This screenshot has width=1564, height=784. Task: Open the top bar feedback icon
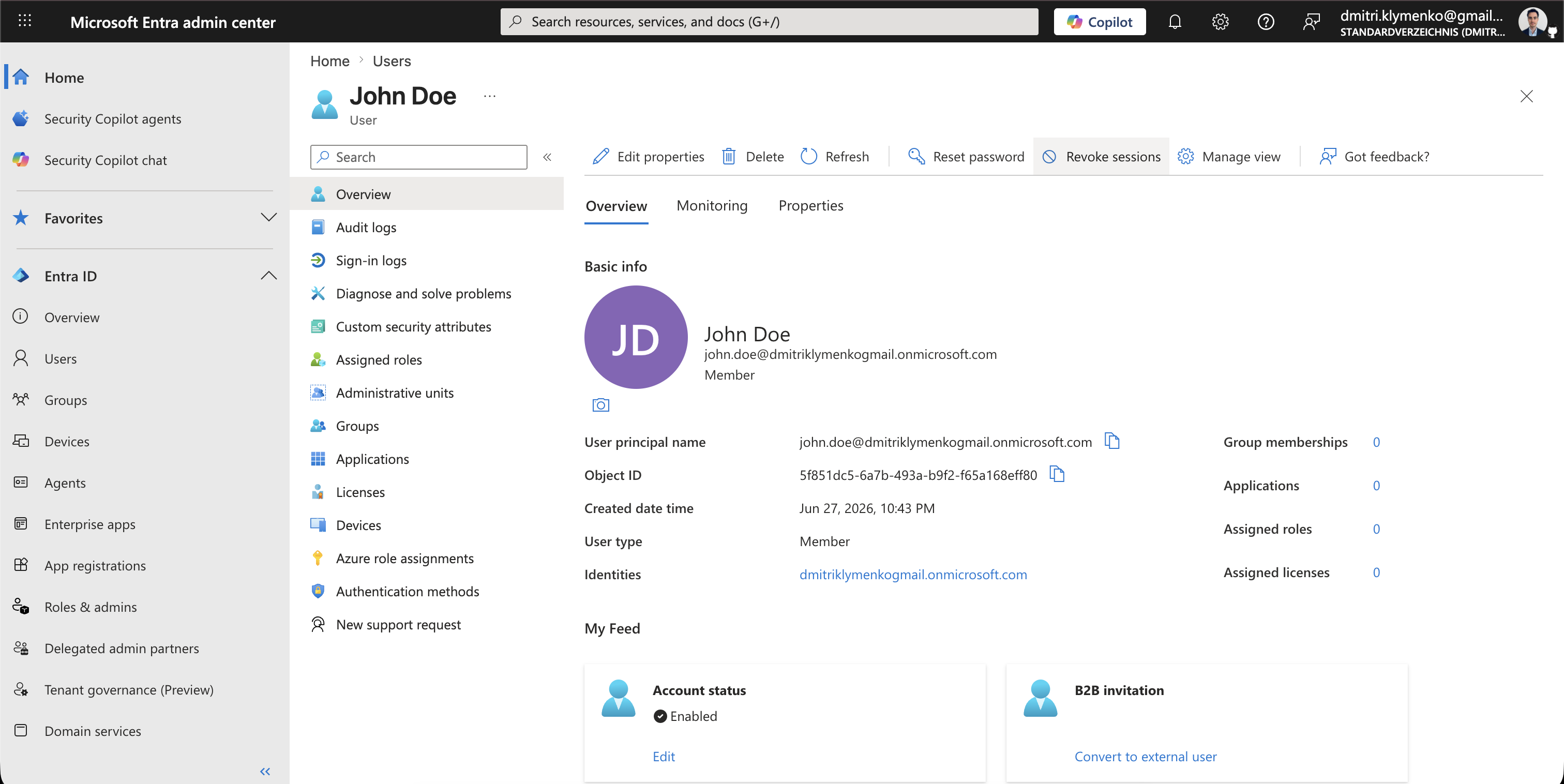click(x=1311, y=22)
